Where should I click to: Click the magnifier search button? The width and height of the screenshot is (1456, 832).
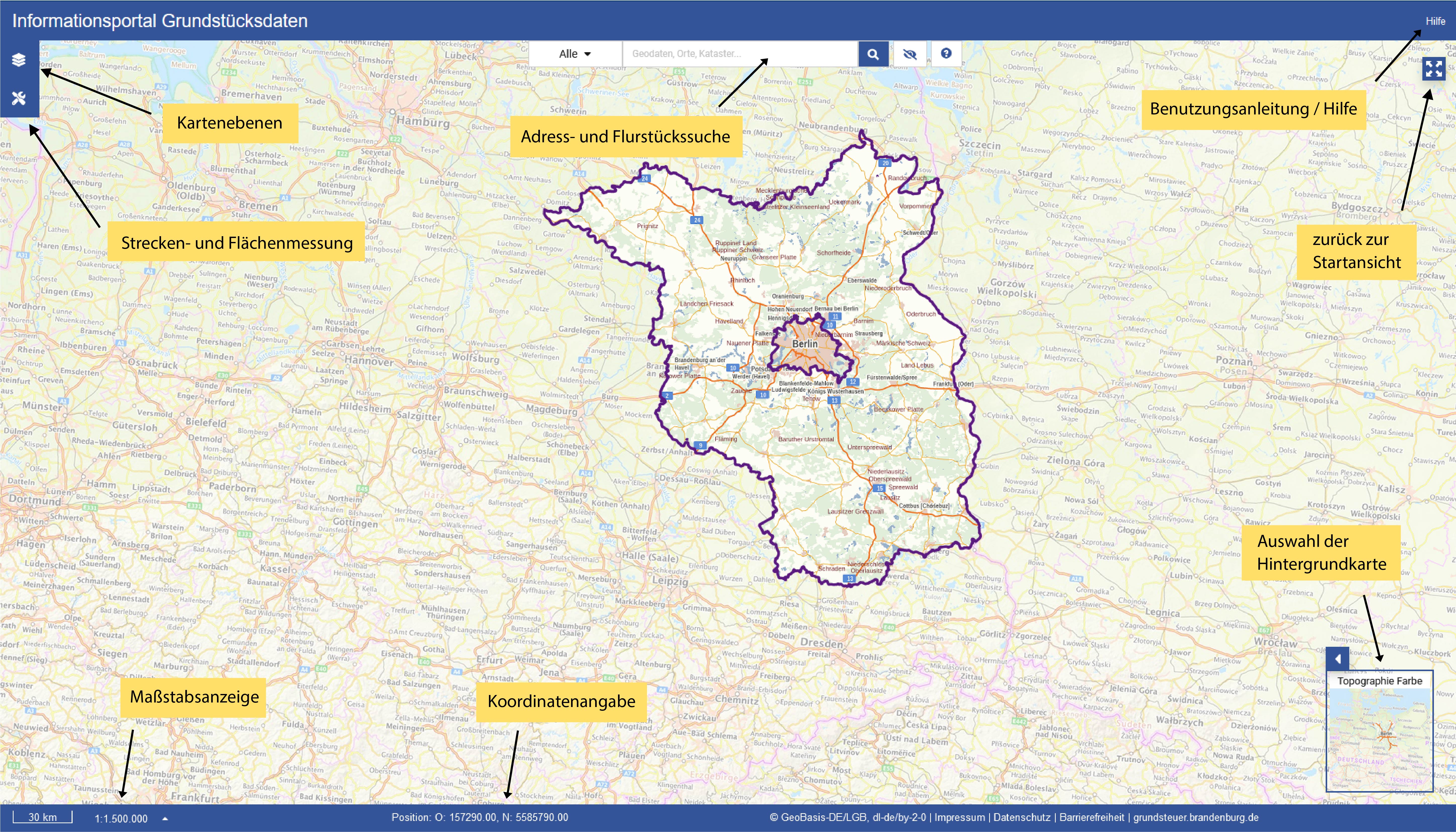(x=873, y=54)
